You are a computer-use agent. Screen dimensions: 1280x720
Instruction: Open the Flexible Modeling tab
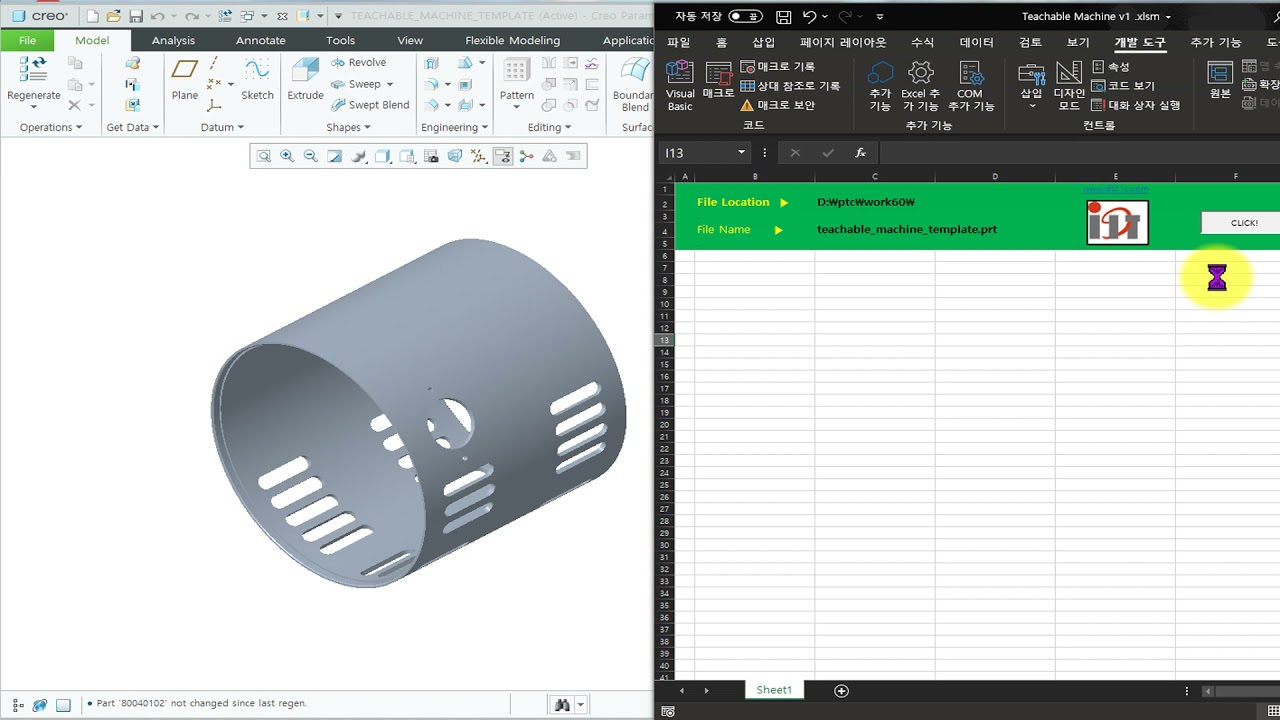coord(512,40)
